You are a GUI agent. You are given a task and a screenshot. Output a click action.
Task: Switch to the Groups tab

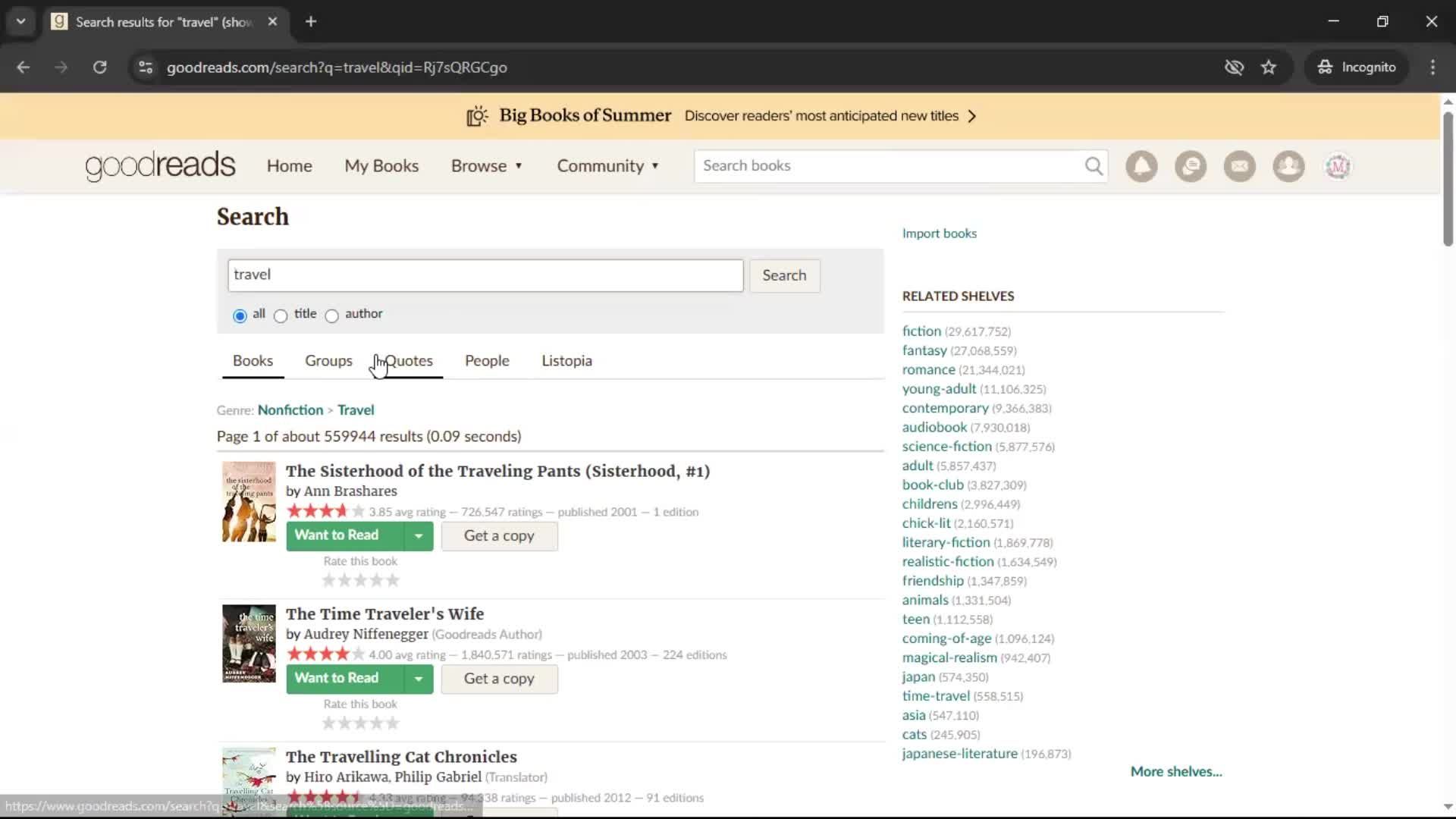coord(328,361)
